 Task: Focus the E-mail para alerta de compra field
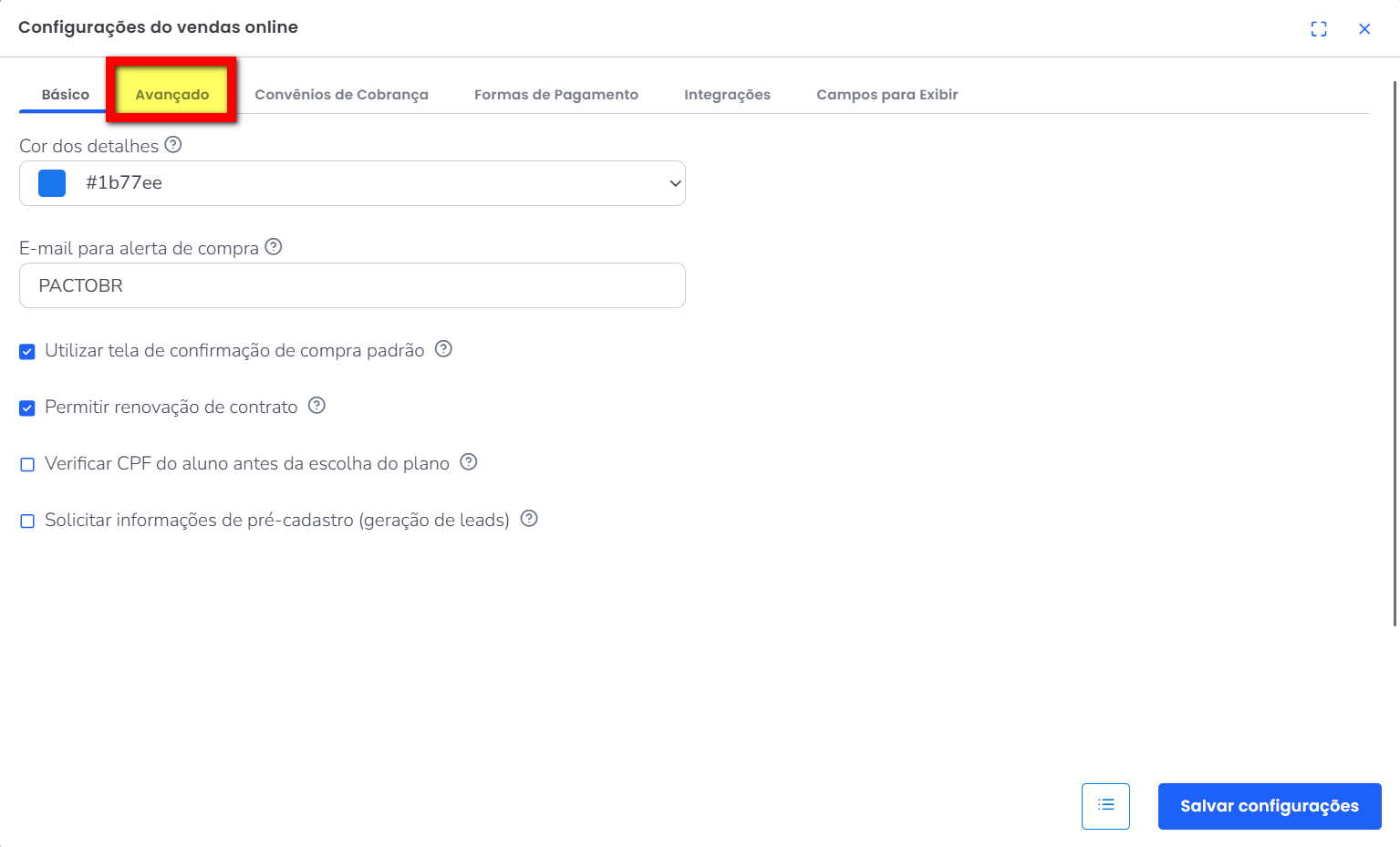tap(352, 285)
